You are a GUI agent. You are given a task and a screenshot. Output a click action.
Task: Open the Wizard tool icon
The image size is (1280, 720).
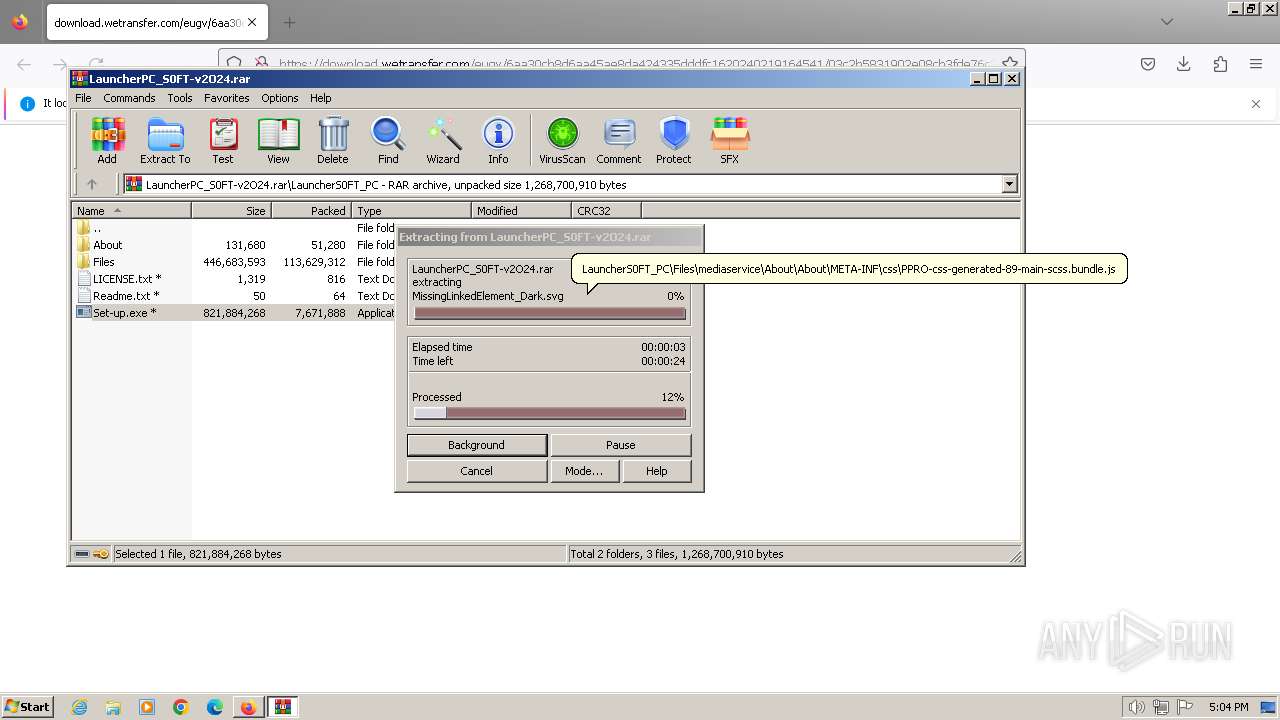coord(443,141)
